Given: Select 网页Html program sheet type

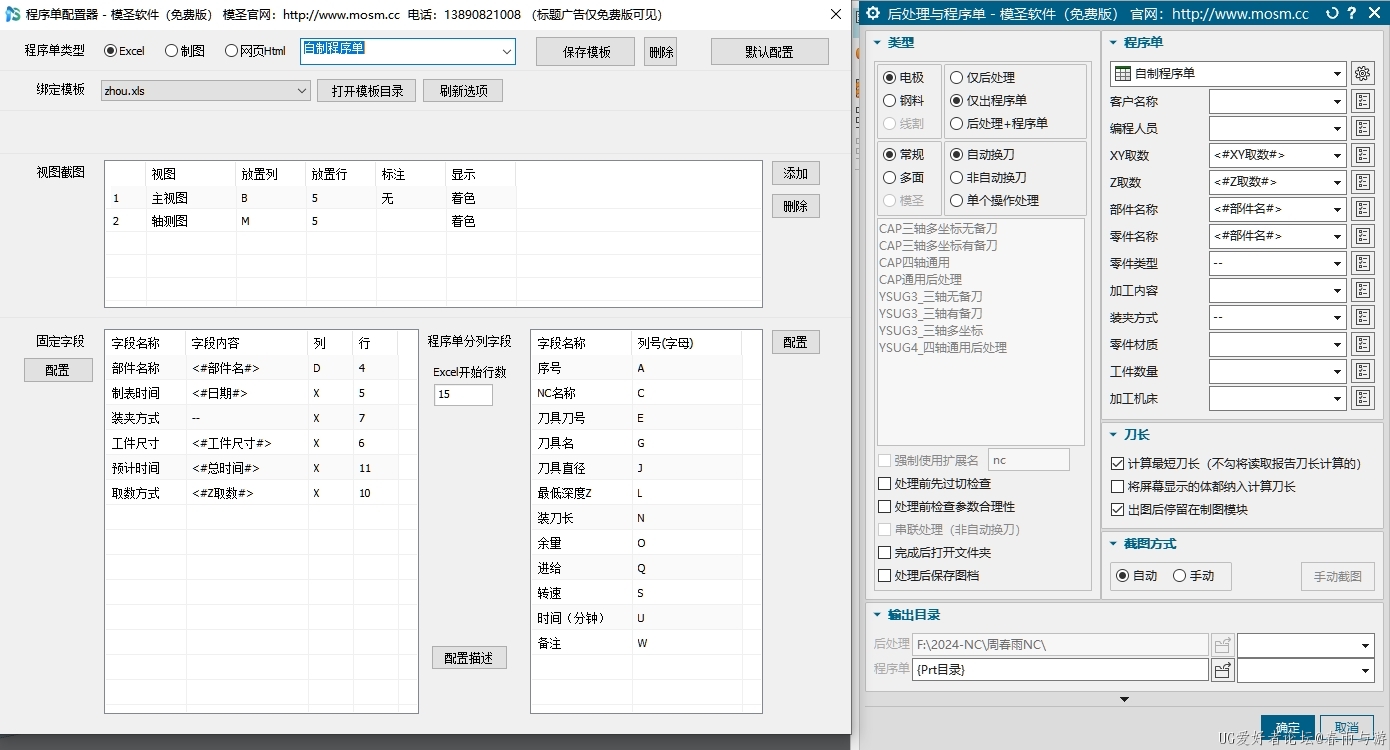Looking at the screenshot, I should click(x=255, y=51).
